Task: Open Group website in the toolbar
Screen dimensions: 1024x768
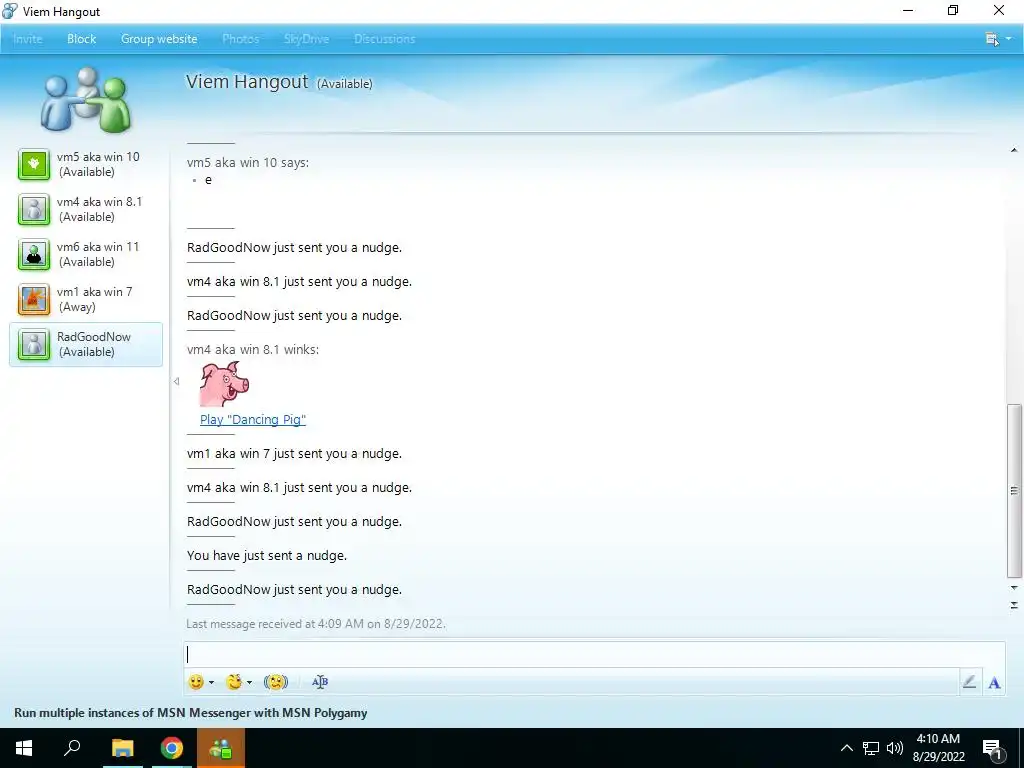Action: tap(159, 39)
